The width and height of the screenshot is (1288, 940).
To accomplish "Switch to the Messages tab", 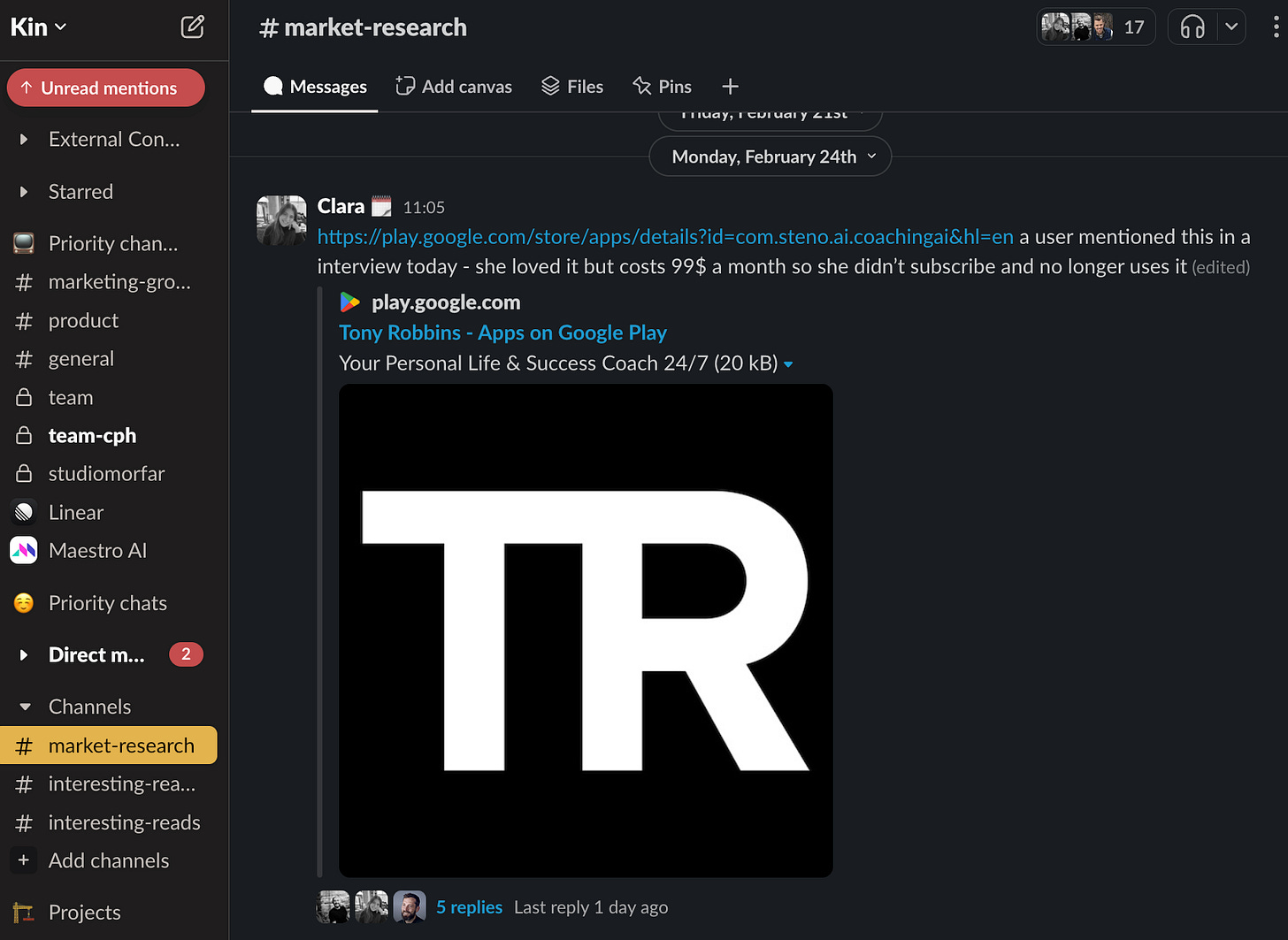I will point(315,87).
